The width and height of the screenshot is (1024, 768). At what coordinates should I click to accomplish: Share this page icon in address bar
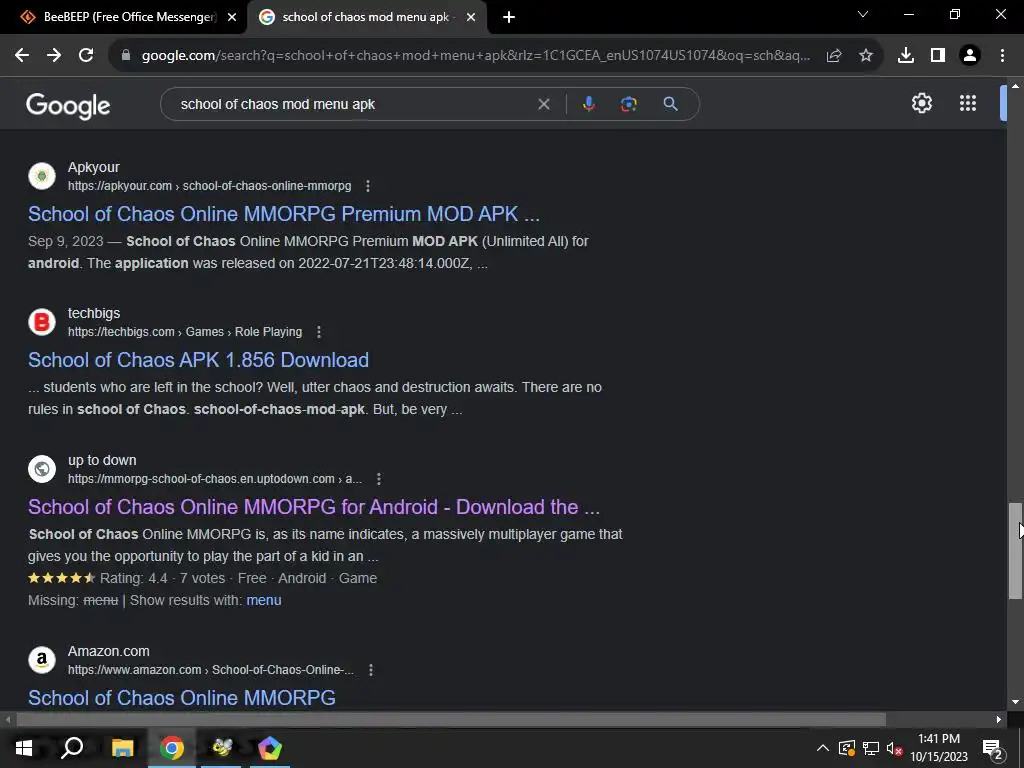point(834,56)
